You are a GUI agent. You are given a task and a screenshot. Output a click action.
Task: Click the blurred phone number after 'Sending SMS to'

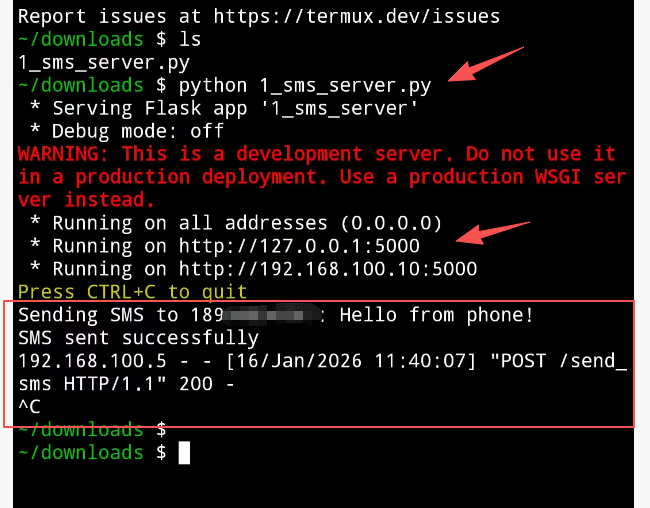point(283,316)
